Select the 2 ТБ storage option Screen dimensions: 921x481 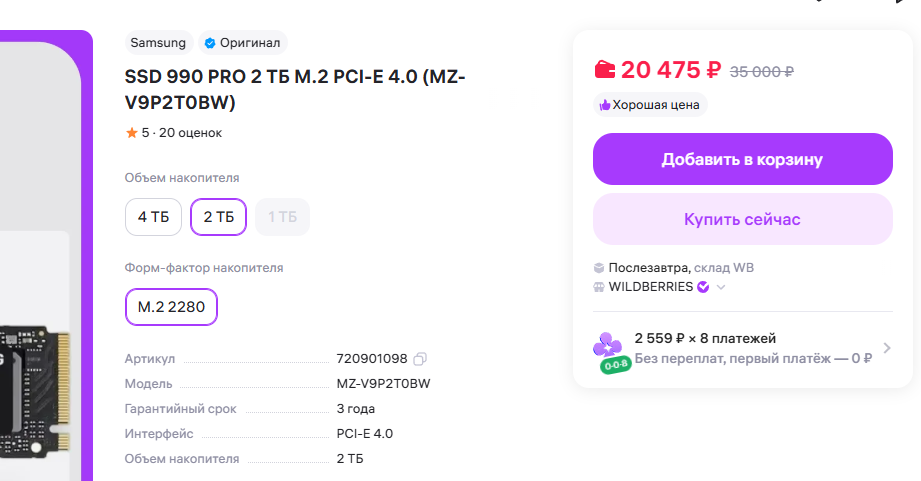(x=218, y=216)
